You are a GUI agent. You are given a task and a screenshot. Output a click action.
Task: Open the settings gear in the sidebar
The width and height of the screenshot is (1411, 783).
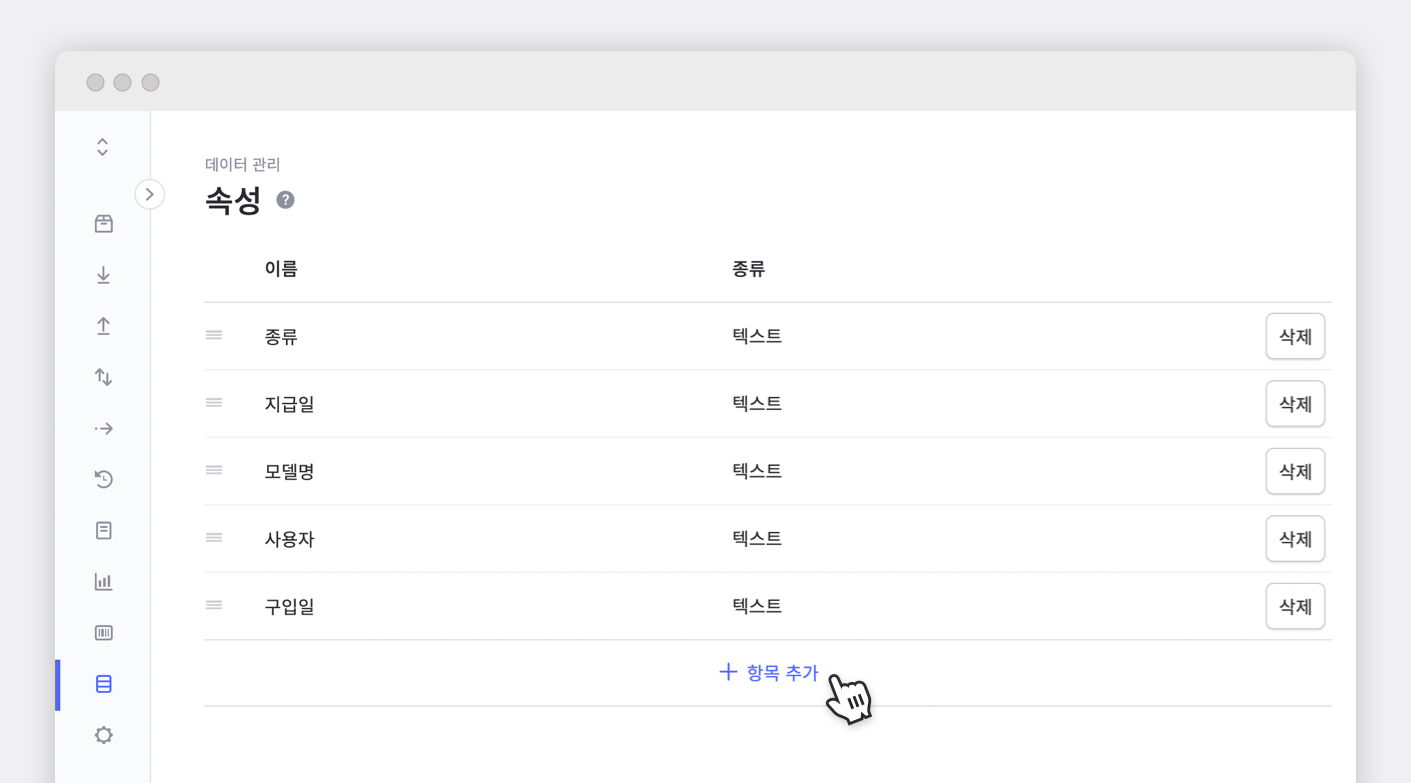pos(103,734)
